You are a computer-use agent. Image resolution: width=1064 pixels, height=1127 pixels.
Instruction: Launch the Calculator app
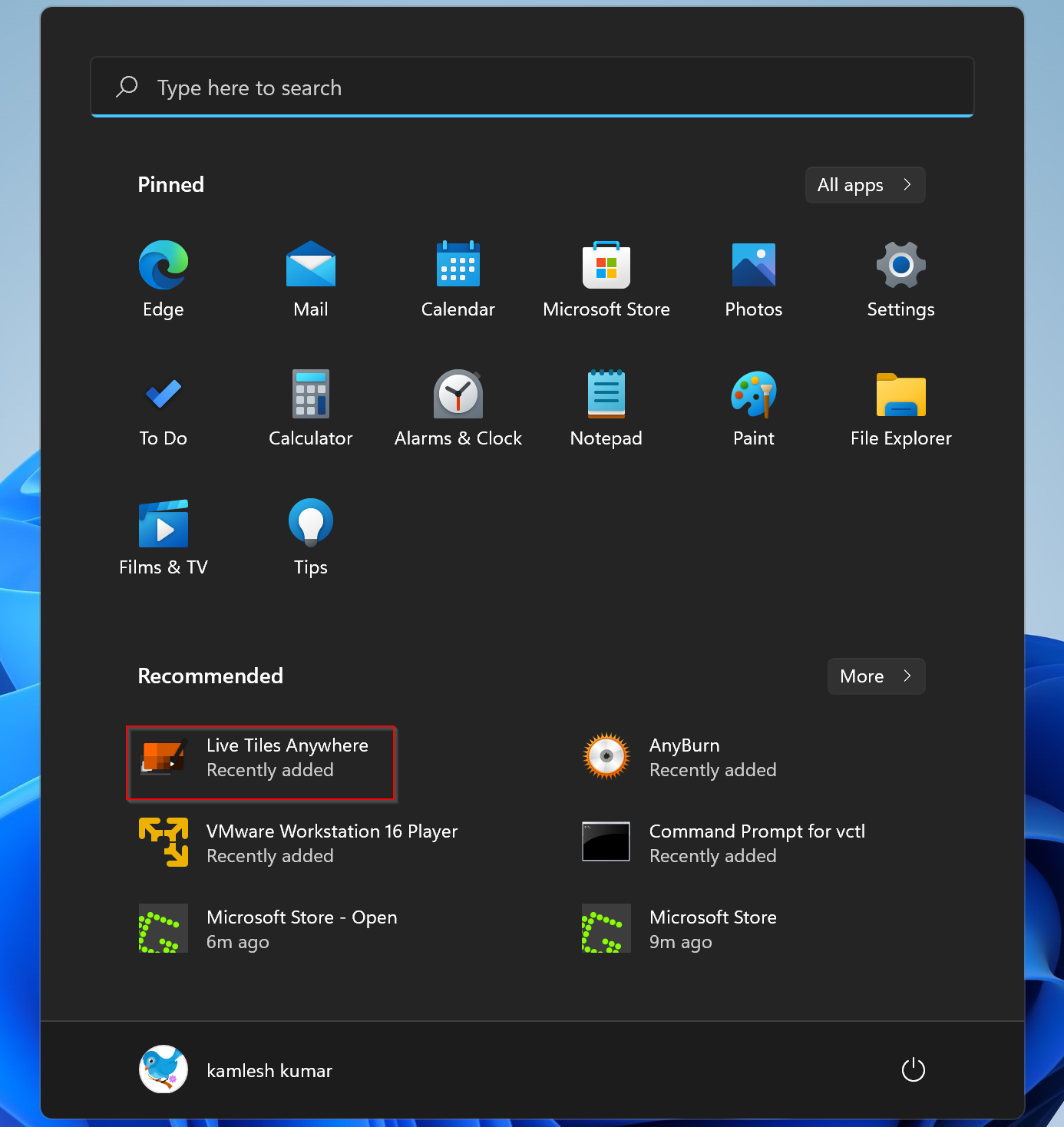[311, 408]
